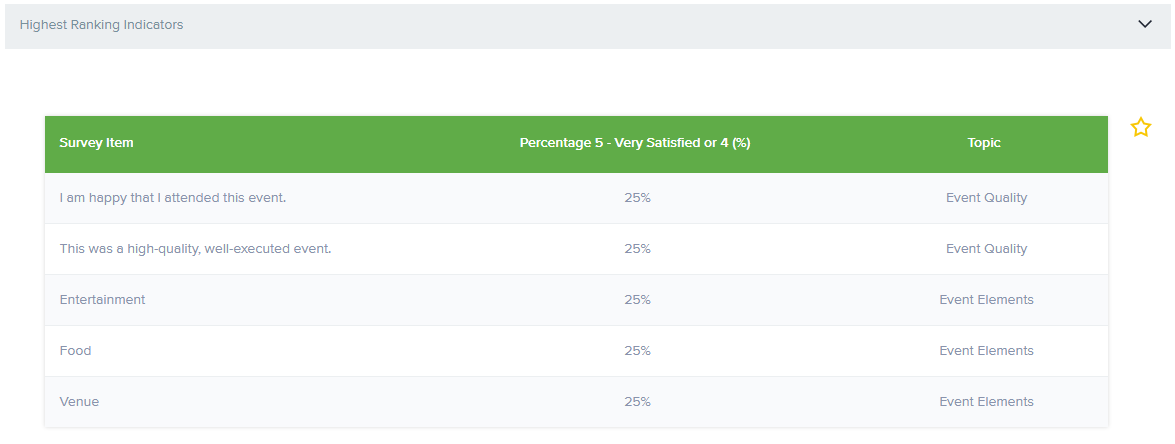Click the Food survey item

click(x=75, y=351)
